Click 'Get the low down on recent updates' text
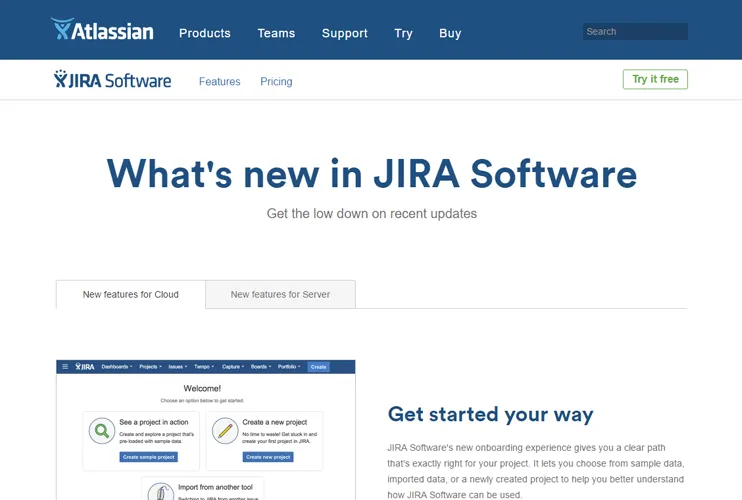The image size is (742, 500). coord(371,213)
